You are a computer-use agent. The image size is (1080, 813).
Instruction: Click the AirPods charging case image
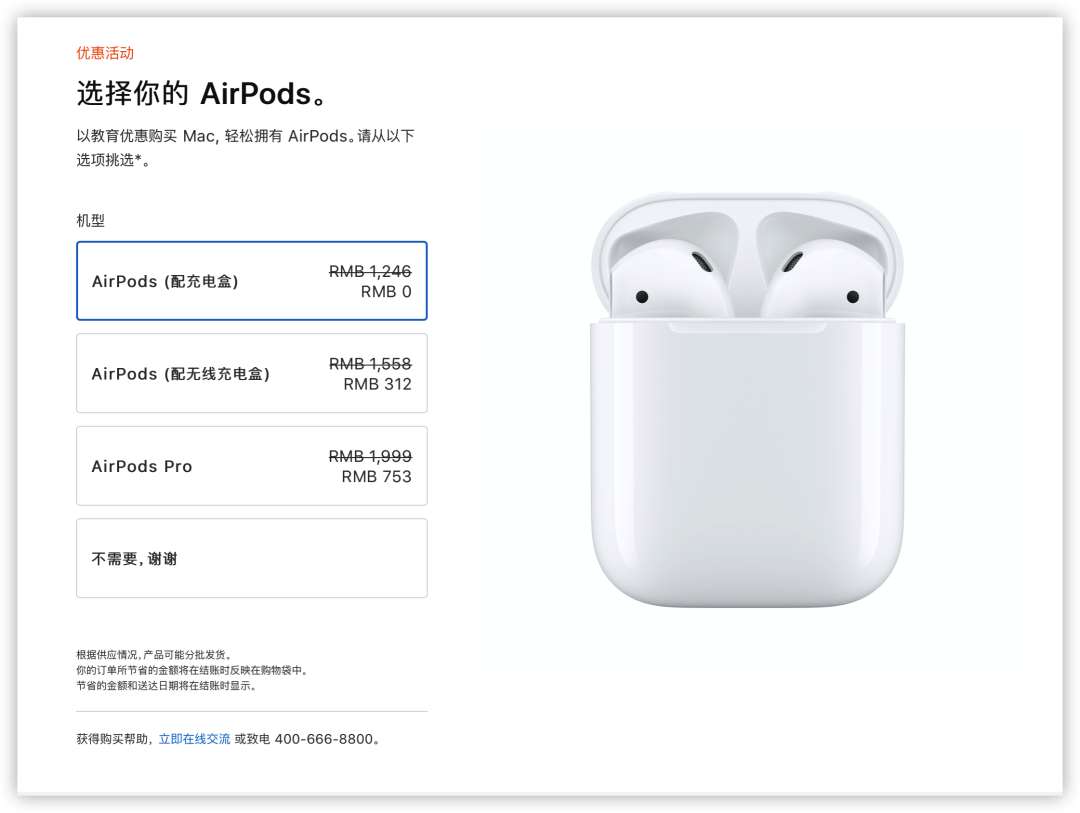pyautogui.click(x=747, y=400)
